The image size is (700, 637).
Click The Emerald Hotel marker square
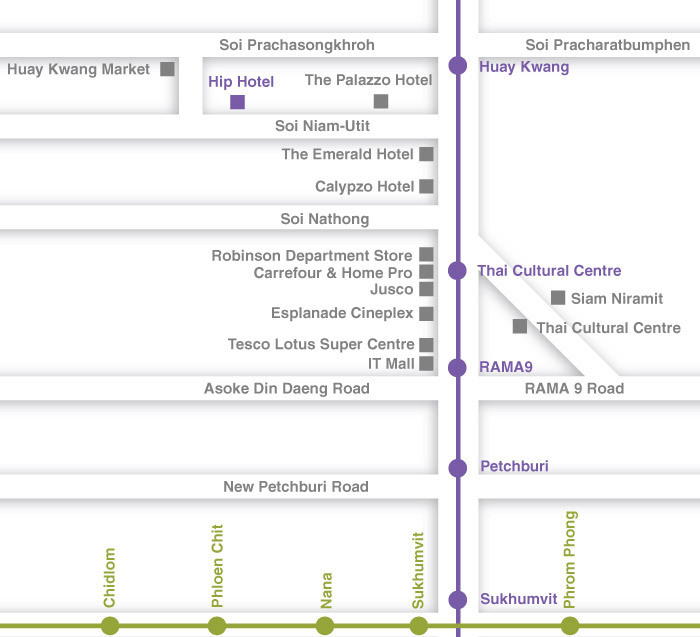click(x=426, y=154)
